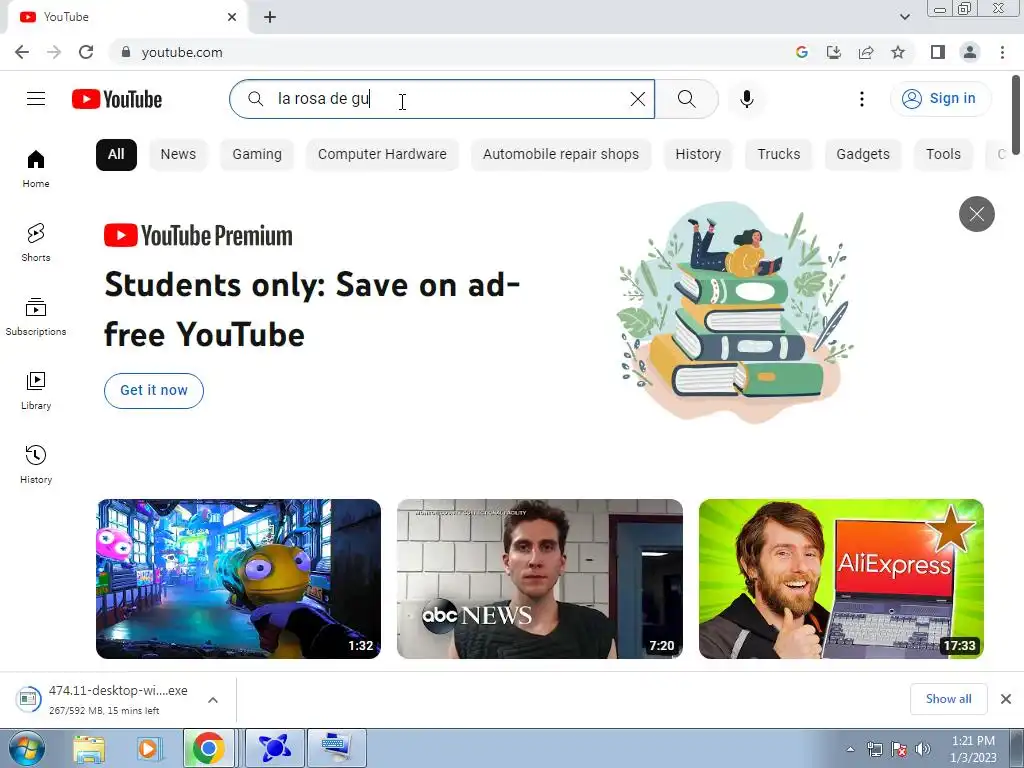The height and width of the screenshot is (768, 1024).
Task: Open the Windows Start menu
Action: [x=26, y=748]
